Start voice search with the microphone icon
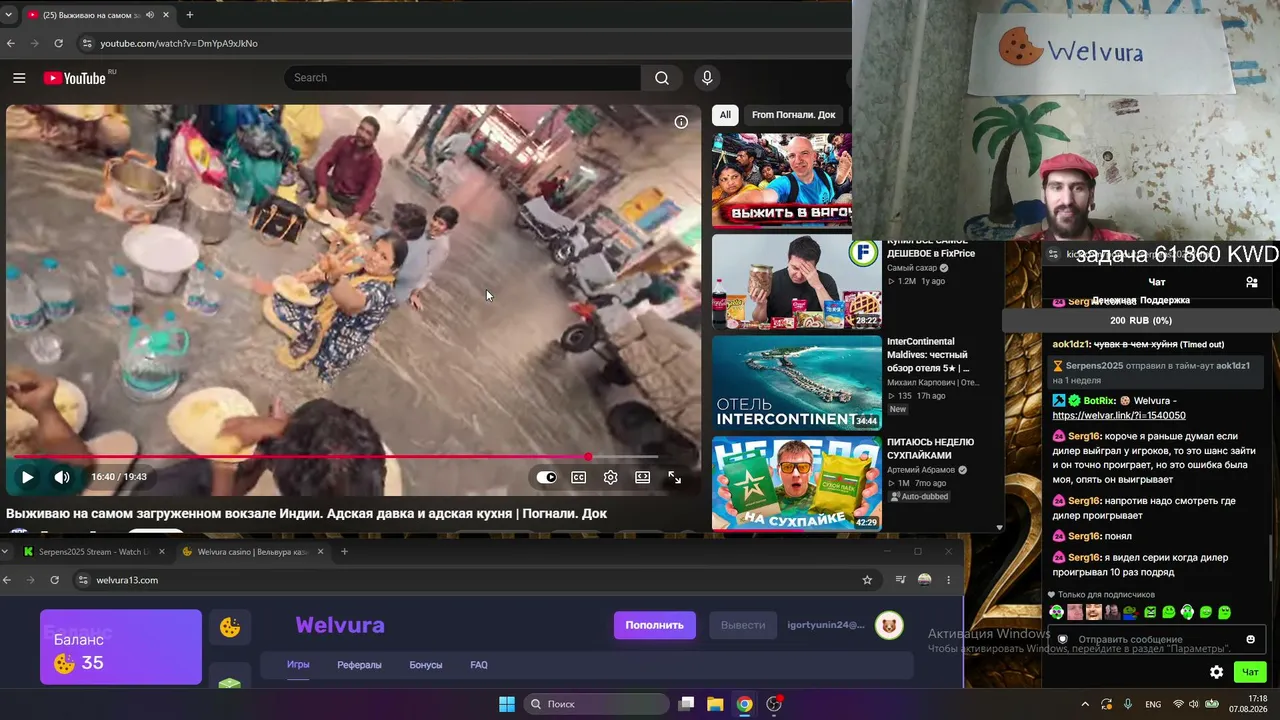The height and width of the screenshot is (720, 1280). [x=707, y=78]
